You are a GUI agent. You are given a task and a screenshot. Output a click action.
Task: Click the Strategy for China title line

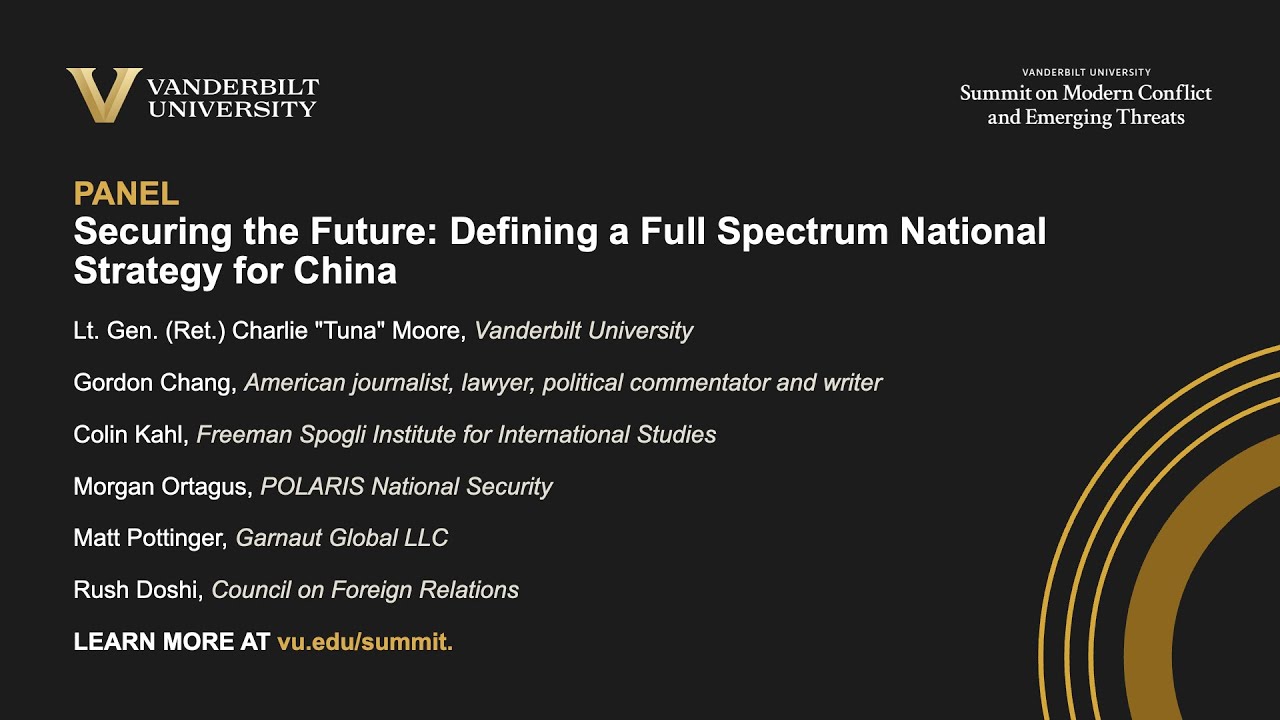click(235, 271)
